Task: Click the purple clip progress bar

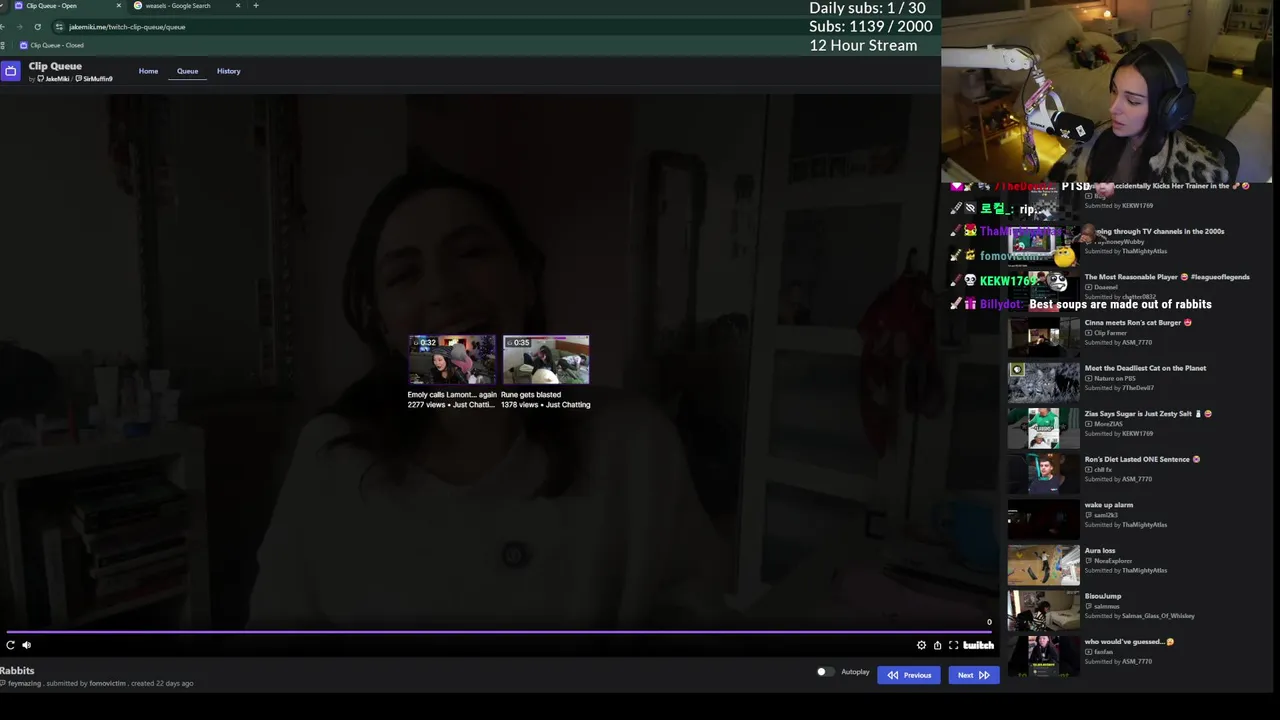Action: (500, 632)
